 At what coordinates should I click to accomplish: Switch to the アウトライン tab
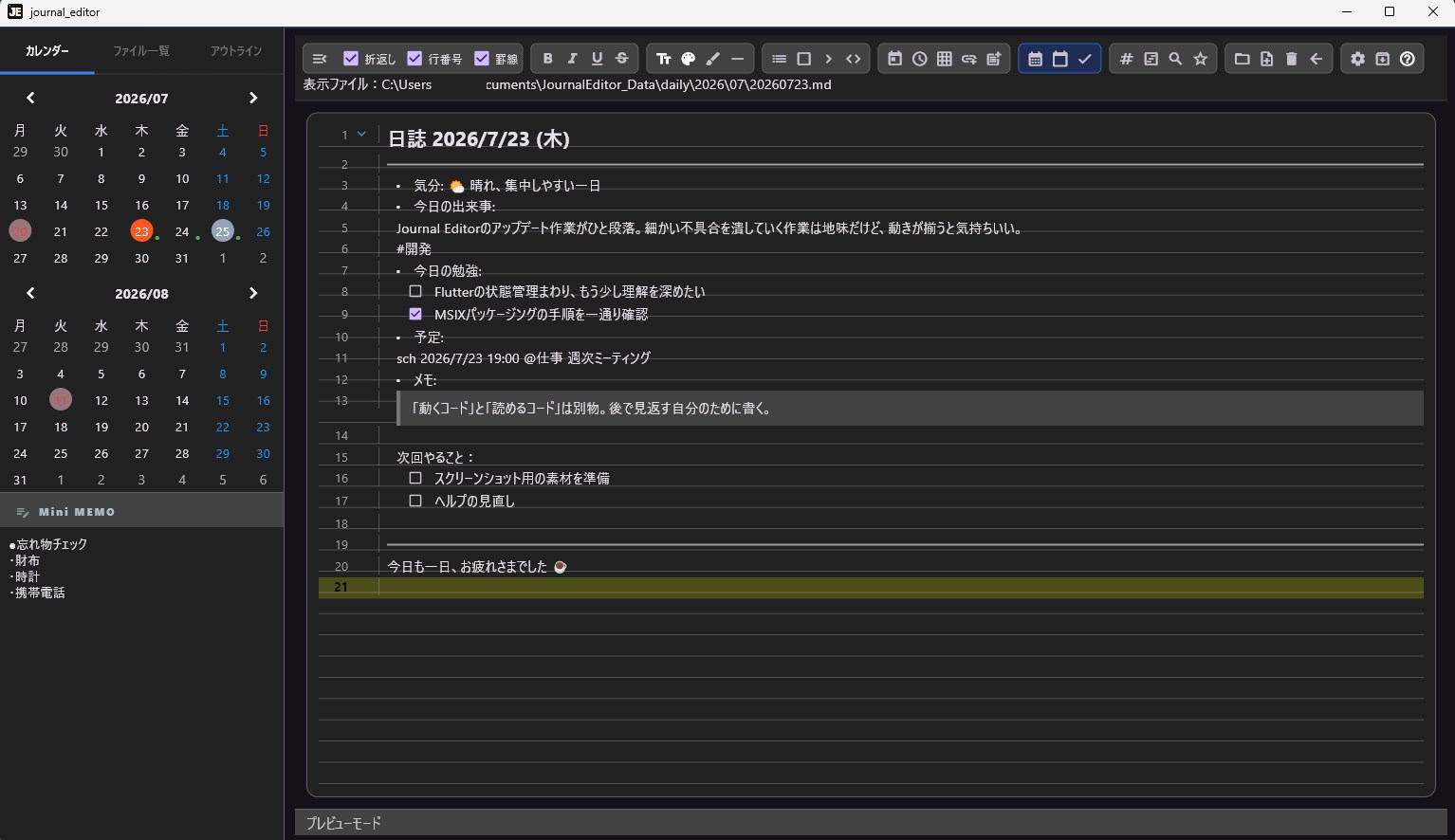click(x=236, y=50)
